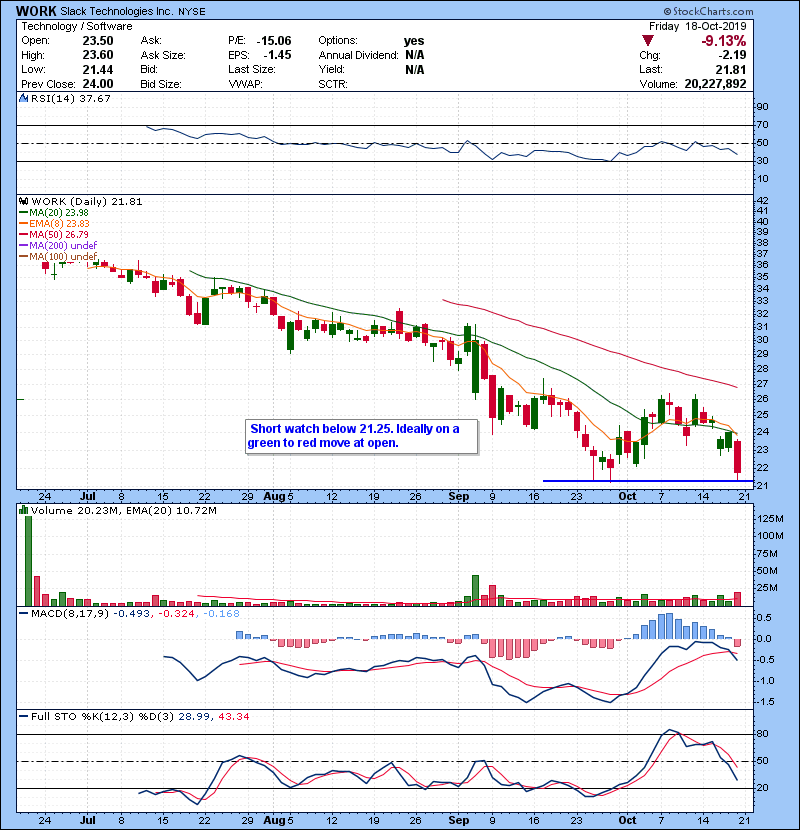Select the MACD line value -0.493
800x830 pixels.
[x=132, y=614]
